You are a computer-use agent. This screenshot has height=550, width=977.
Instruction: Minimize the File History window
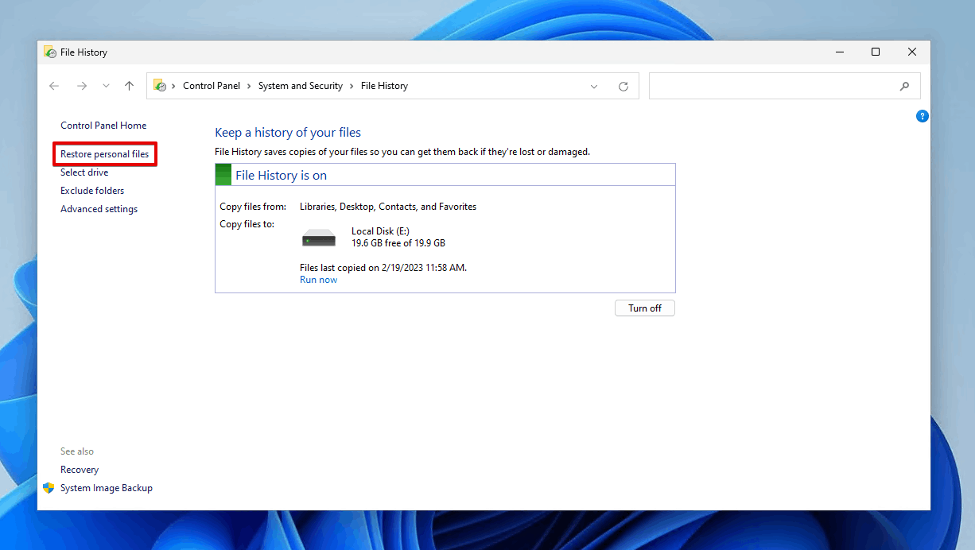point(840,52)
